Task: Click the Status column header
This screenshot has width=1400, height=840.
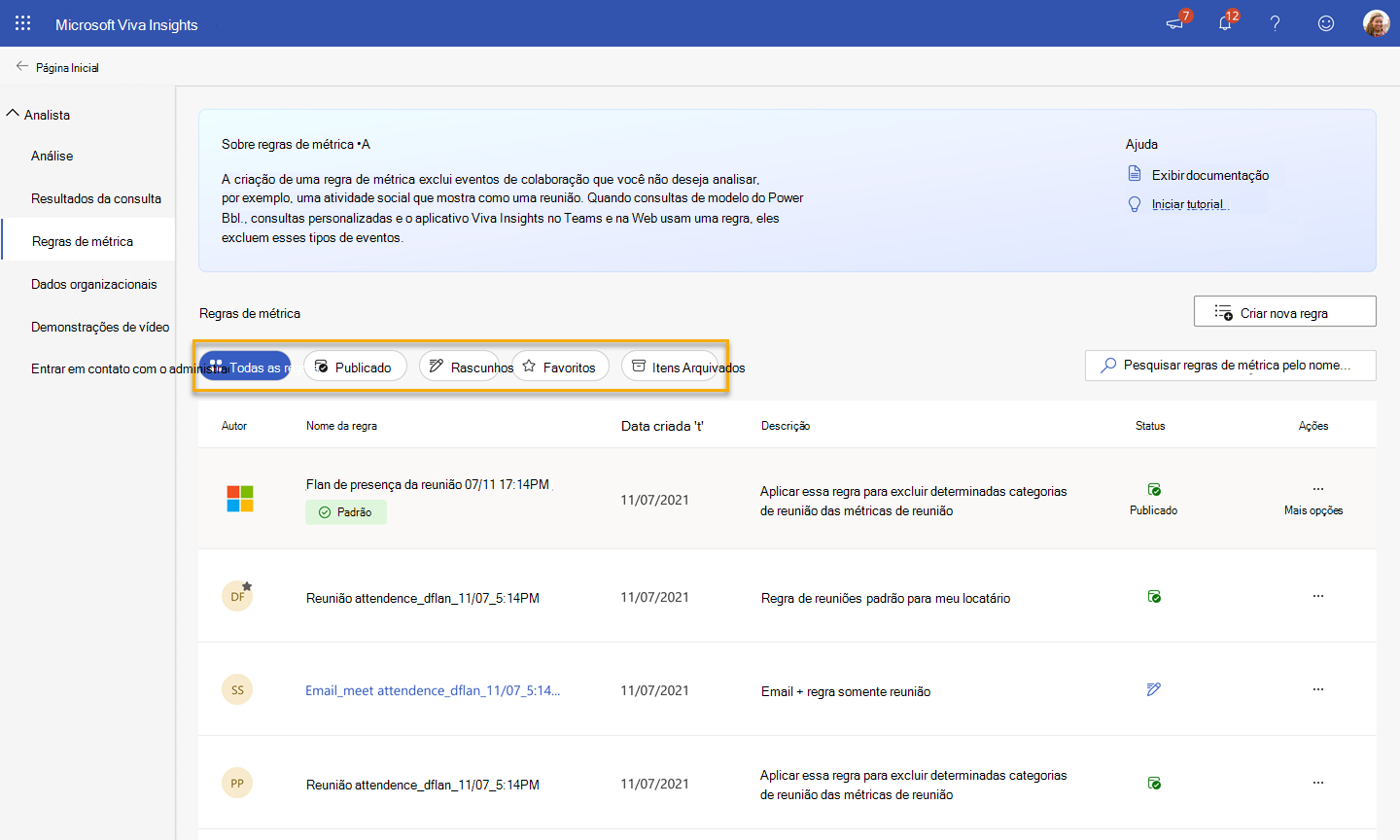Action: tap(1150, 426)
